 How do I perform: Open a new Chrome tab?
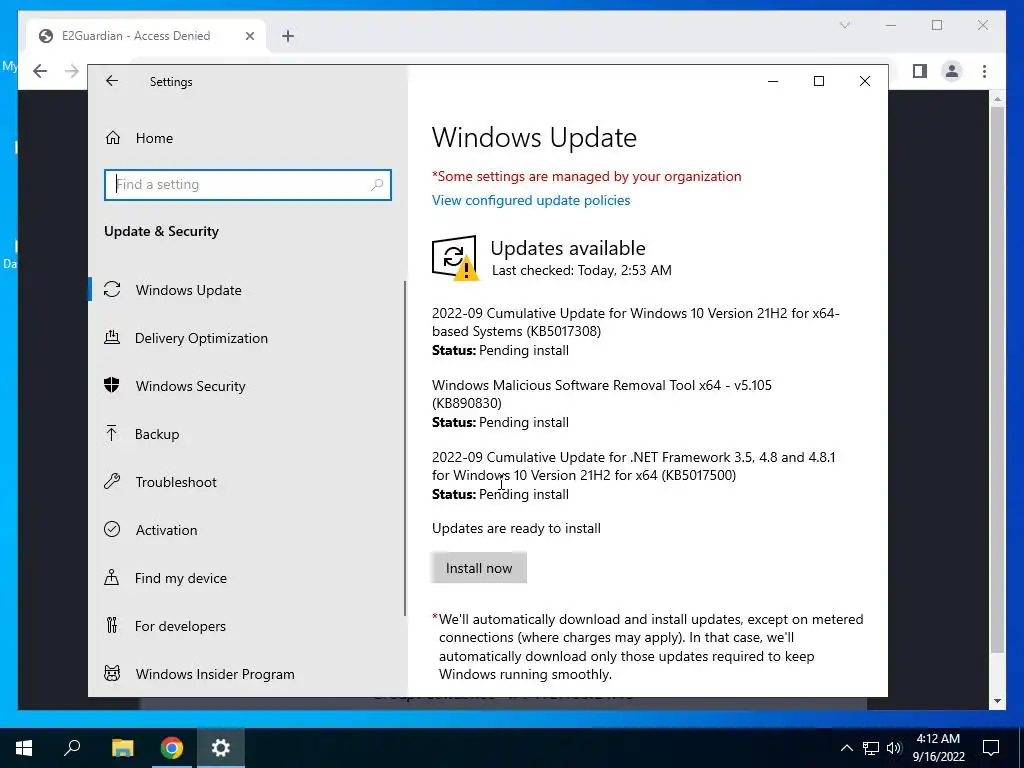point(288,36)
